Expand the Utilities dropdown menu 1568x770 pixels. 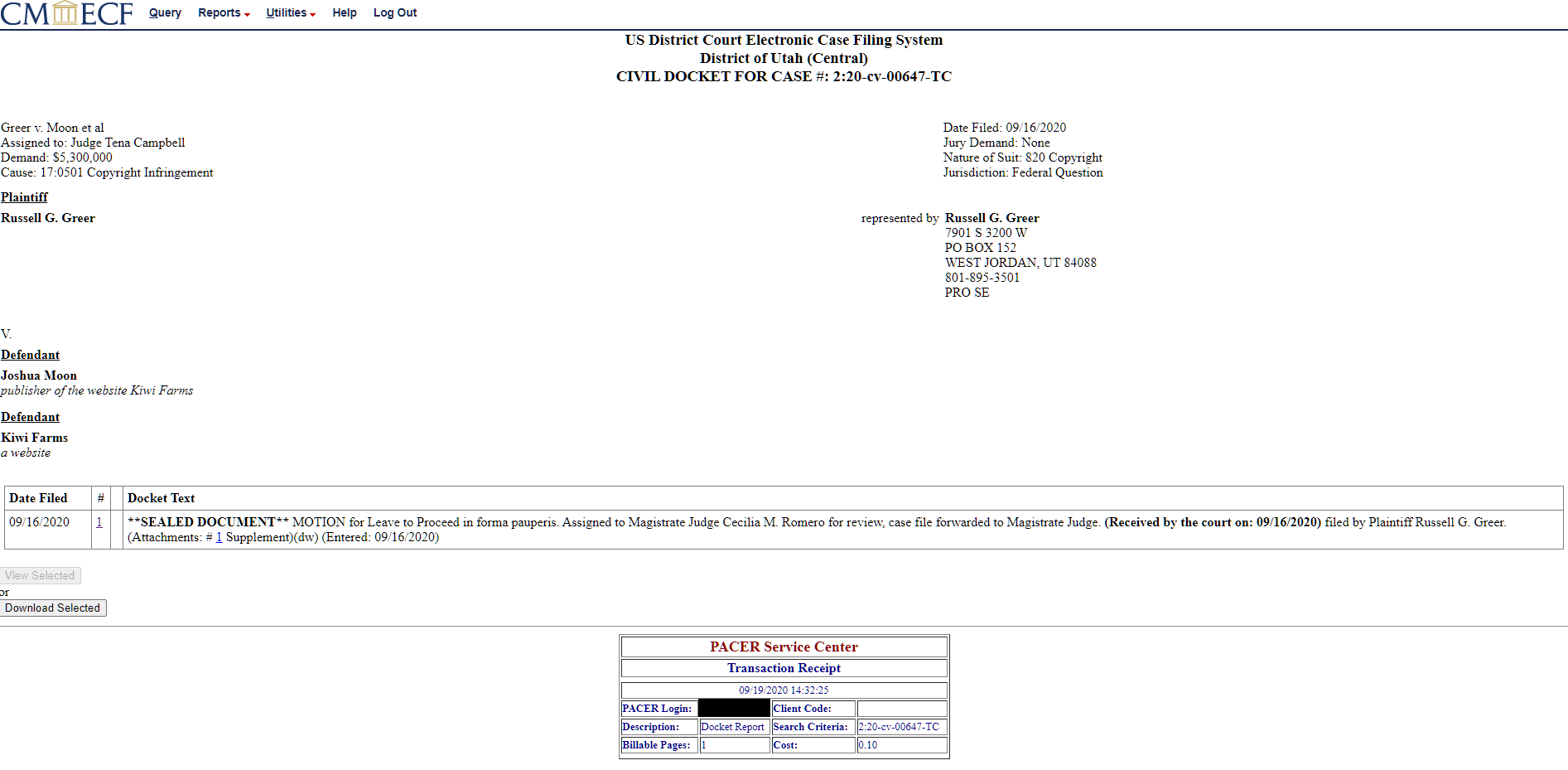[291, 12]
